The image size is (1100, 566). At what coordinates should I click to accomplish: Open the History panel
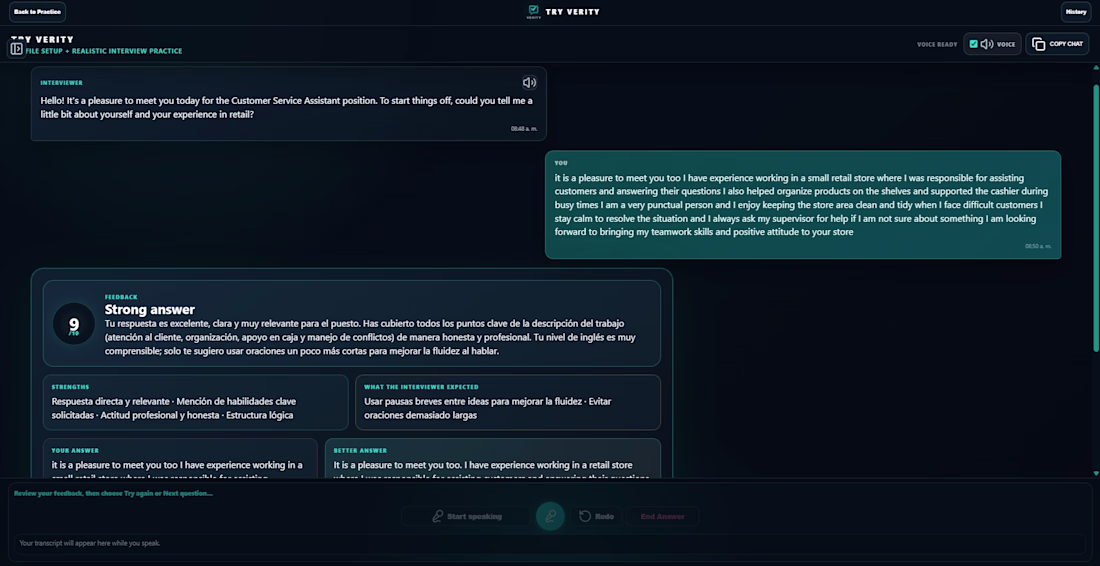click(1075, 12)
